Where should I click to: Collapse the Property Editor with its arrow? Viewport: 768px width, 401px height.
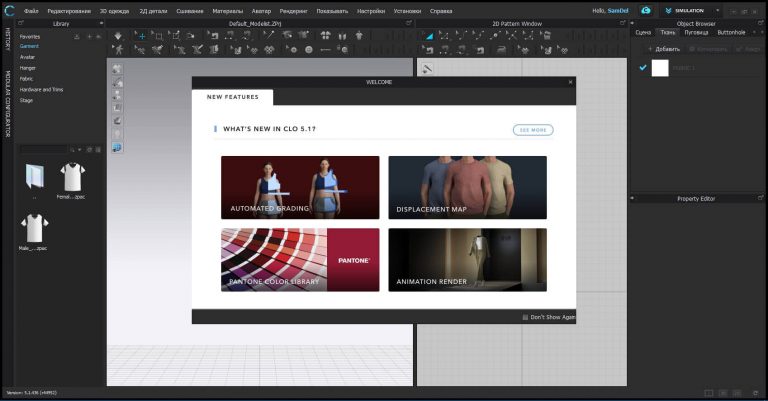(x=632, y=198)
